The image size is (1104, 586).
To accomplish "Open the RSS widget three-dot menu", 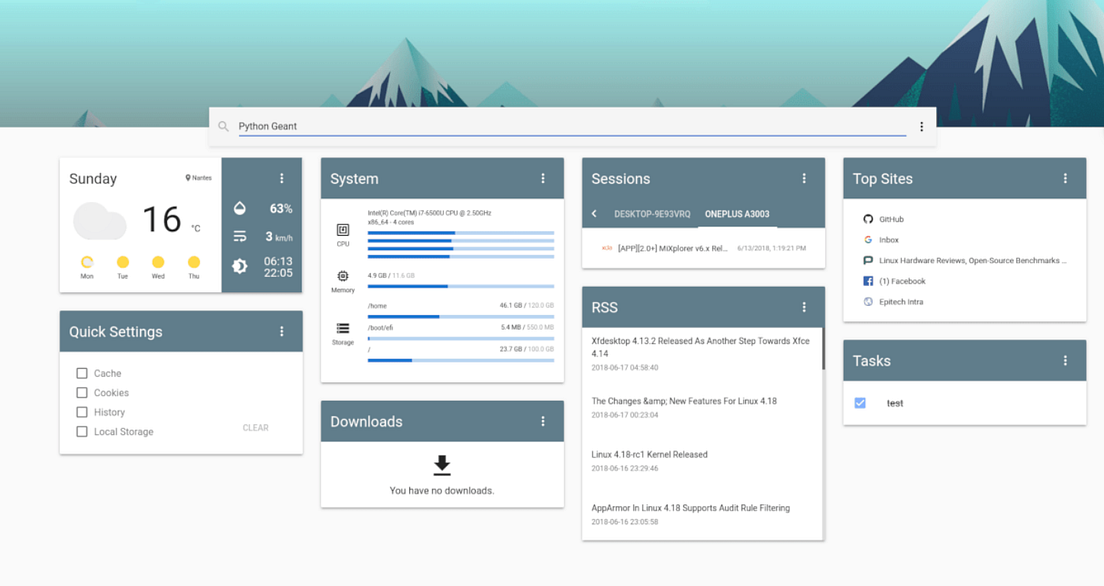I will point(804,306).
